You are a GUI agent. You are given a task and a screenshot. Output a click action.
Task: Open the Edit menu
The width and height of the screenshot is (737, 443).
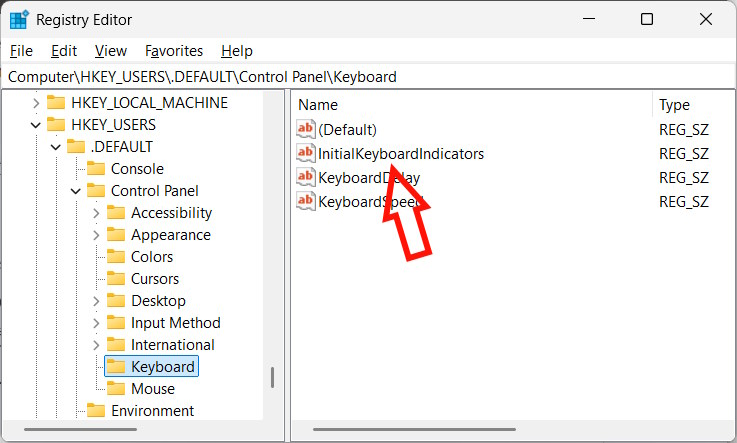point(64,51)
